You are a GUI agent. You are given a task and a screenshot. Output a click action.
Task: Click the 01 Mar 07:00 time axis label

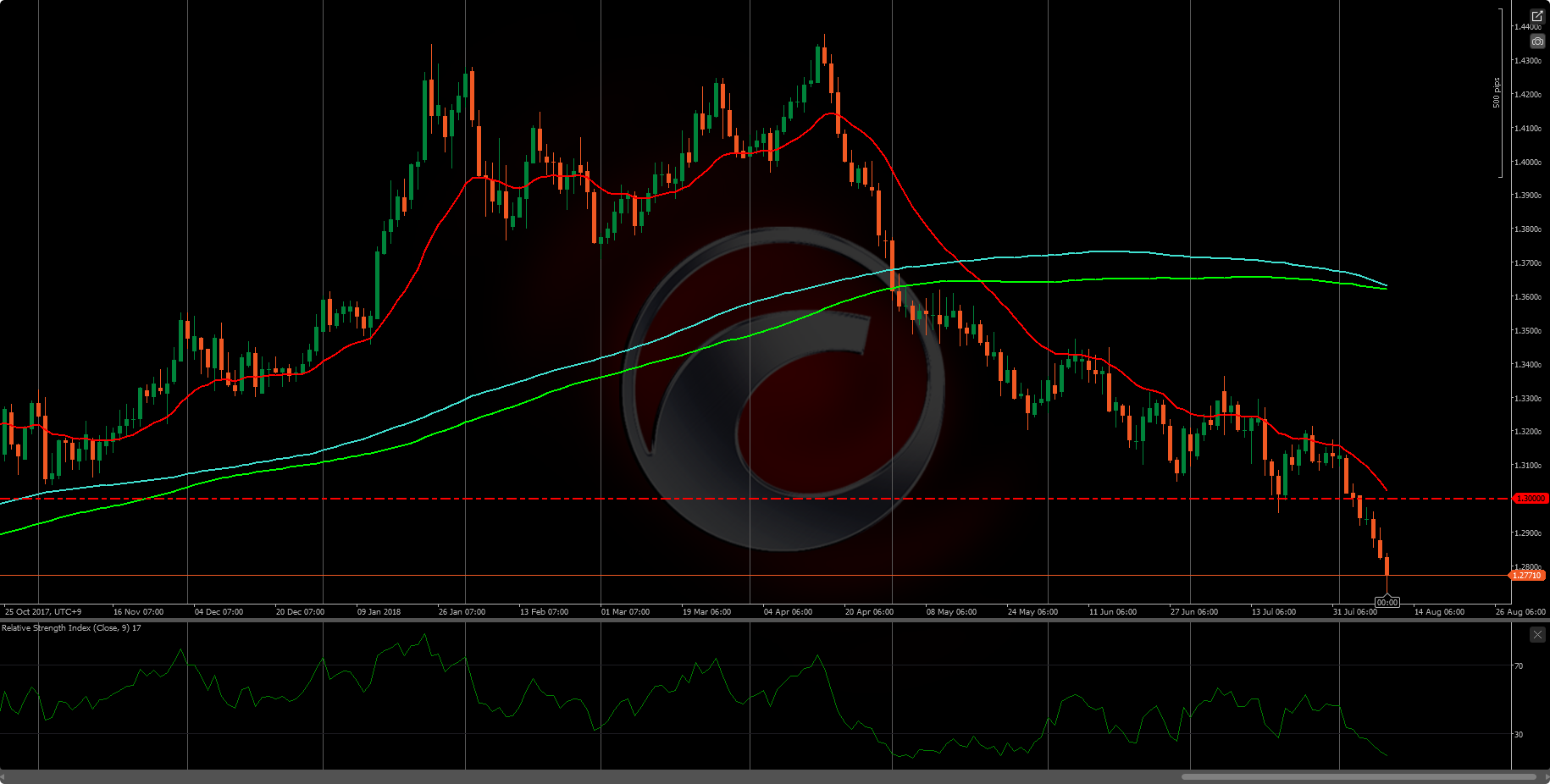pos(625,611)
